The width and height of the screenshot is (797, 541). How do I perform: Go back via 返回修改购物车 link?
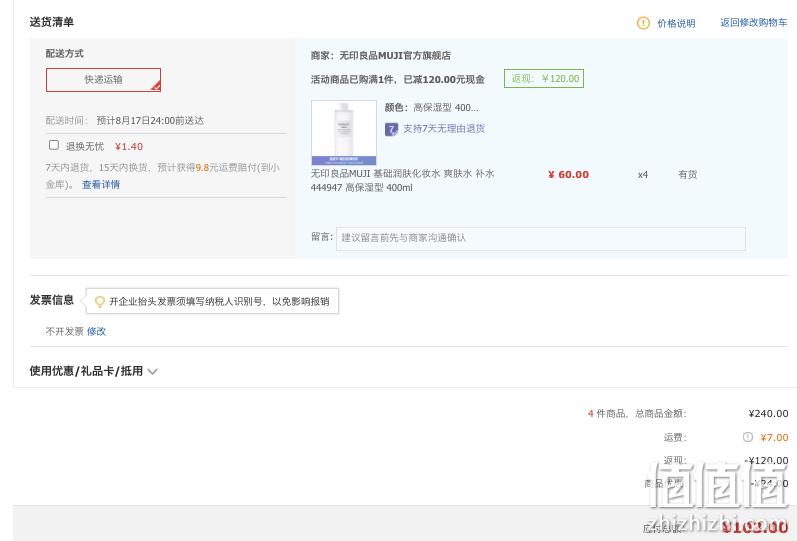coord(753,22)
